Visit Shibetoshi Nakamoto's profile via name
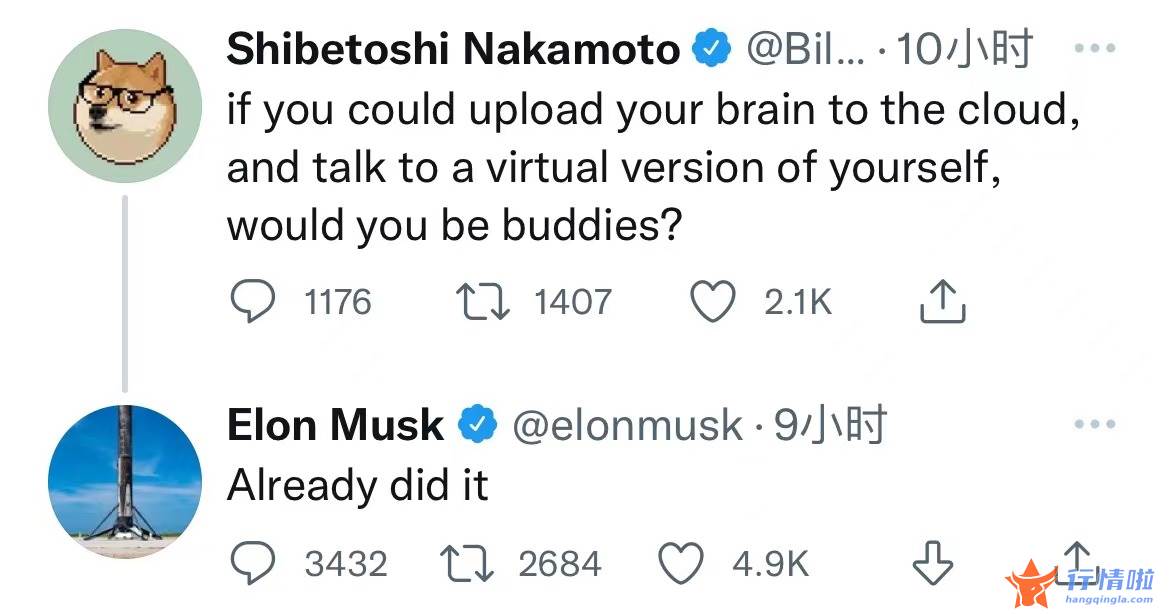This screenshot has height=614, width=1170. click(x=454, y=49)
